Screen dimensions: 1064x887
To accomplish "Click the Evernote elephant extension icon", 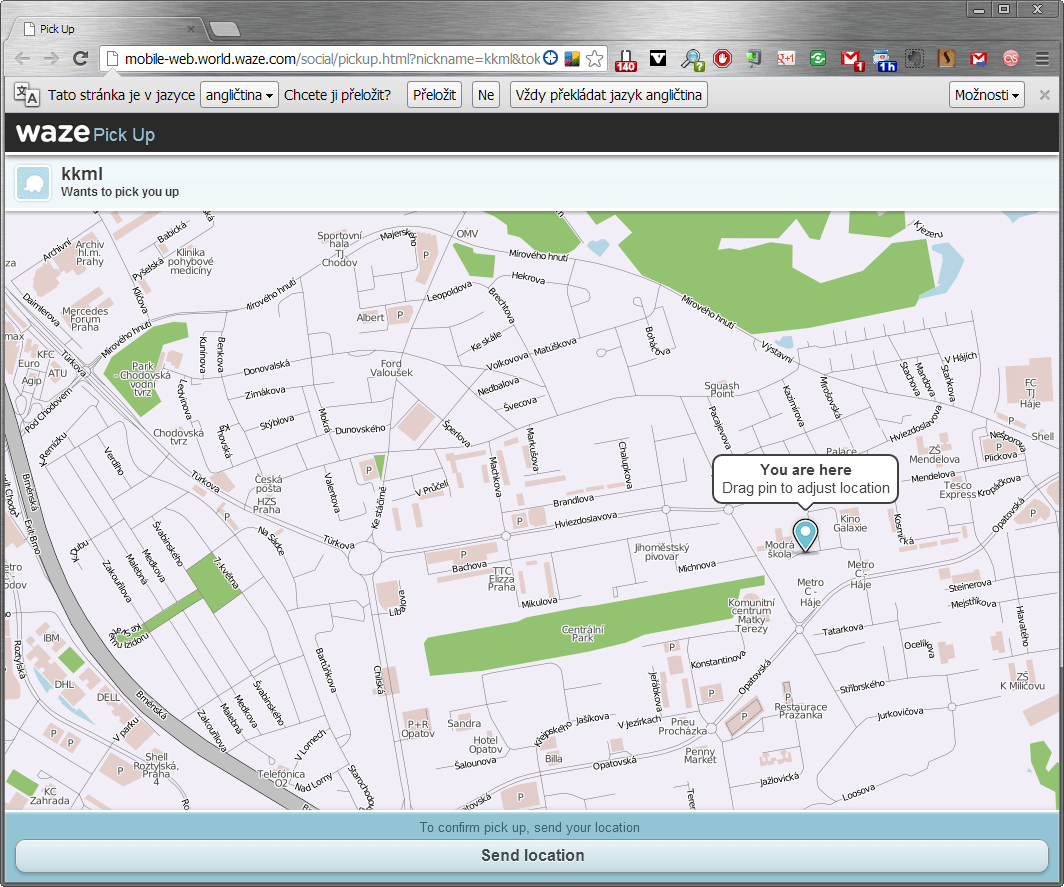I will [x=914, y=59].
